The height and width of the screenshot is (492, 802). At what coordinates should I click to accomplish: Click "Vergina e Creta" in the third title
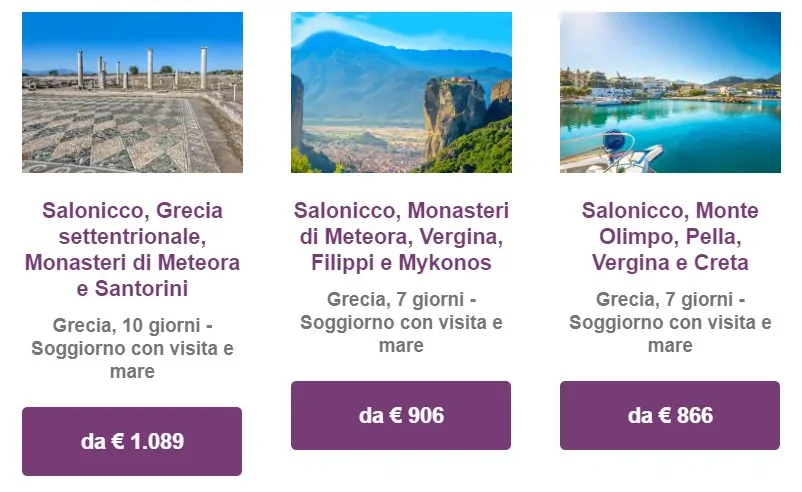coord(670,263)
